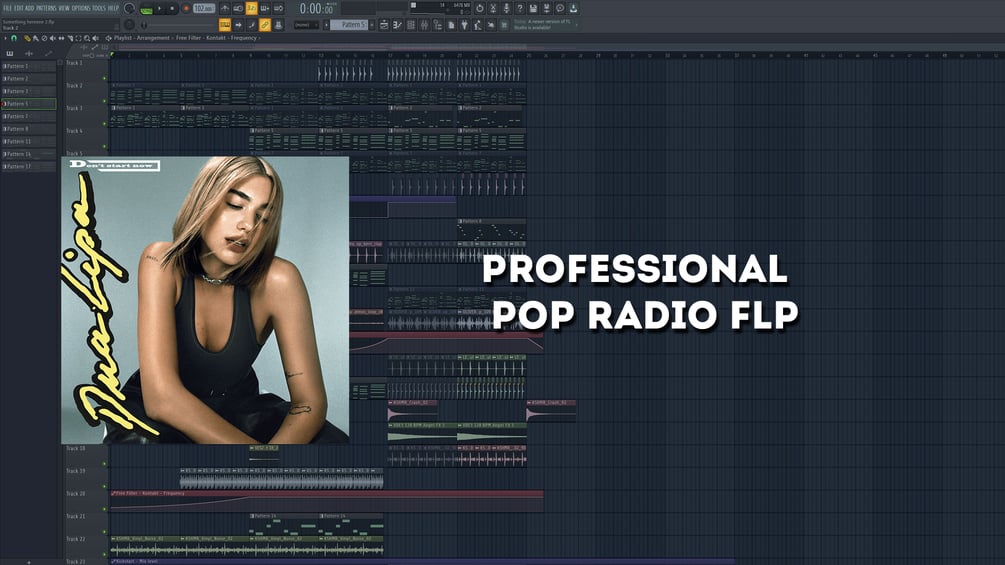Screen dimensions: 1005x565
Task: Click the stop button in the transport
Action: (x=172, y=9)
